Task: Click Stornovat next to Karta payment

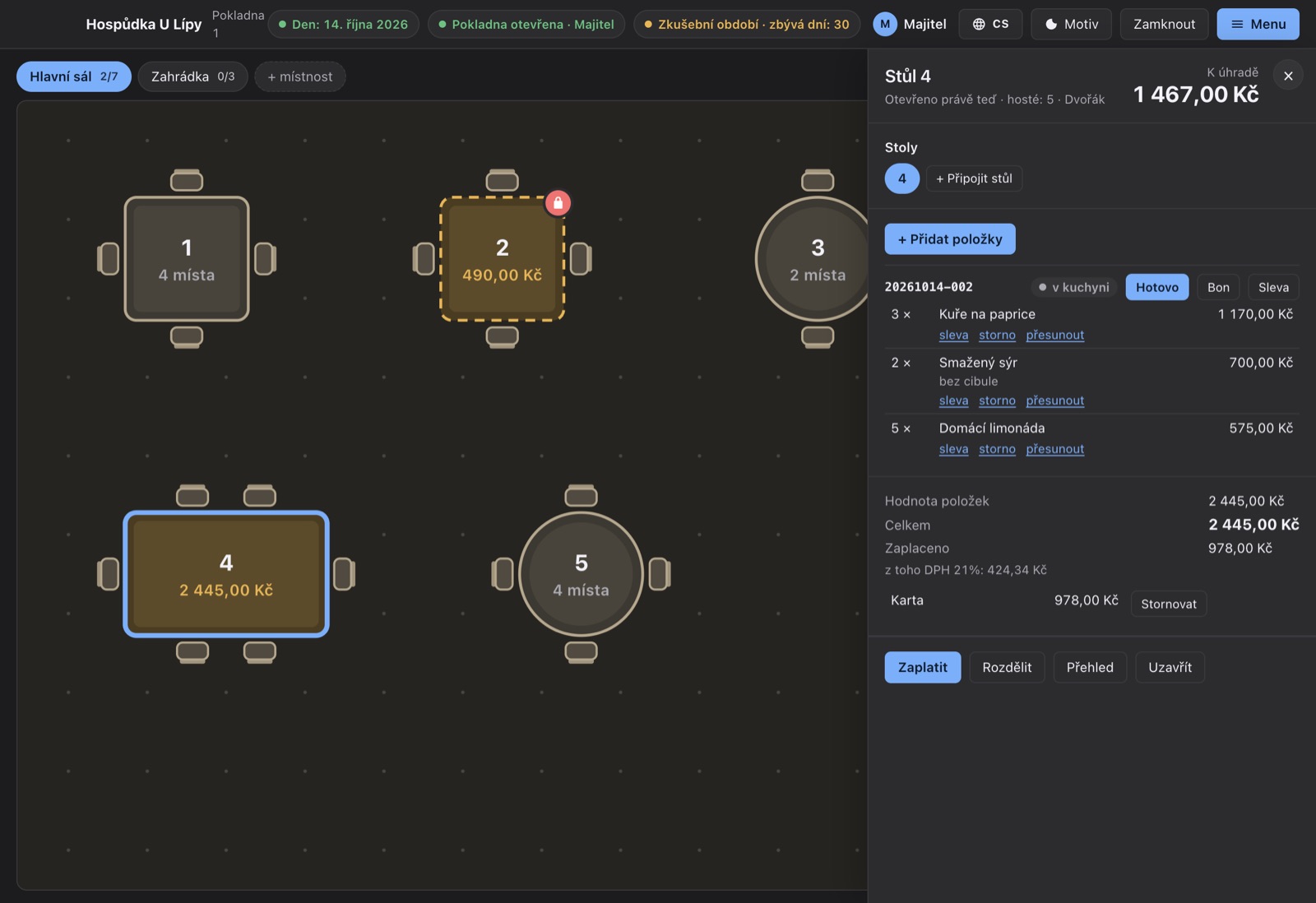Action: (1169, 604)
